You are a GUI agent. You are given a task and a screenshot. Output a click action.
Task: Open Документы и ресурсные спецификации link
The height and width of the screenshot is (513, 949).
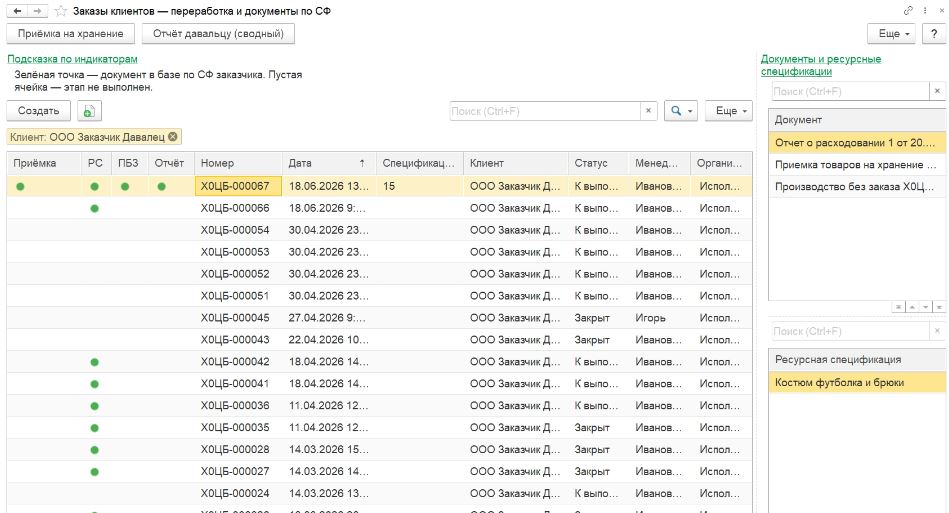click(x=821, y=65)
